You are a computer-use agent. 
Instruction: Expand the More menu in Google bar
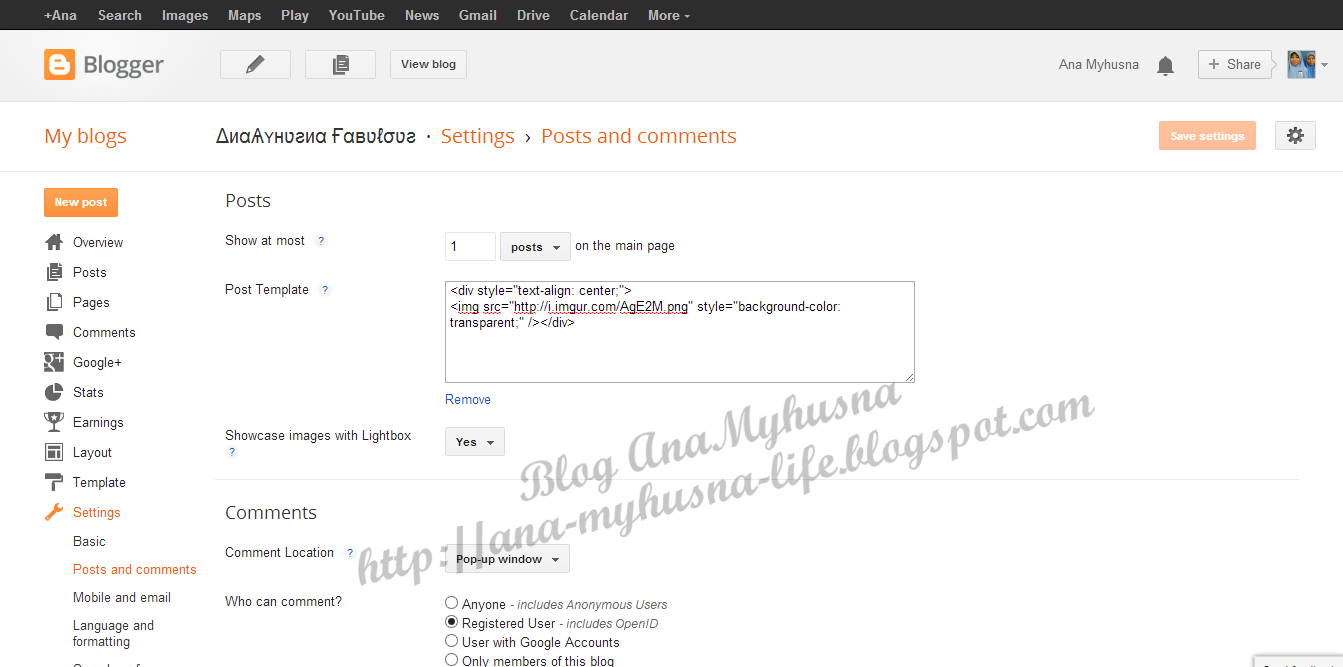point(669,15)
